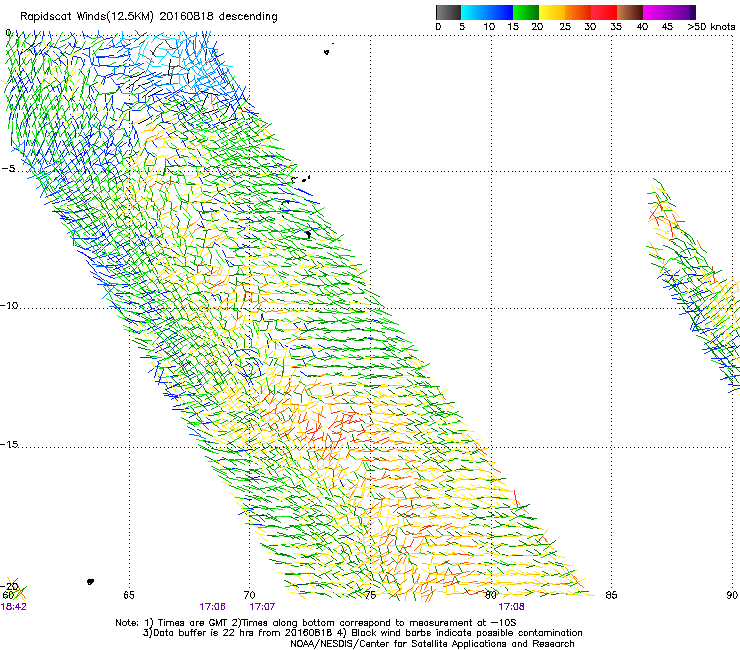This screenshot has height=650, width=740.
Task: Click the gray 0-5 knots color swatch
Action: [x=448, y=12]
